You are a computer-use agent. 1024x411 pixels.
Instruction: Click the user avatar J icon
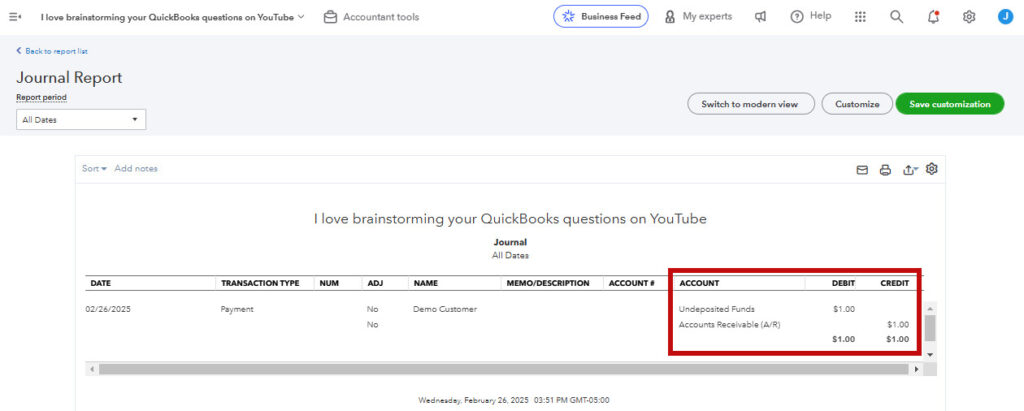1005,17
